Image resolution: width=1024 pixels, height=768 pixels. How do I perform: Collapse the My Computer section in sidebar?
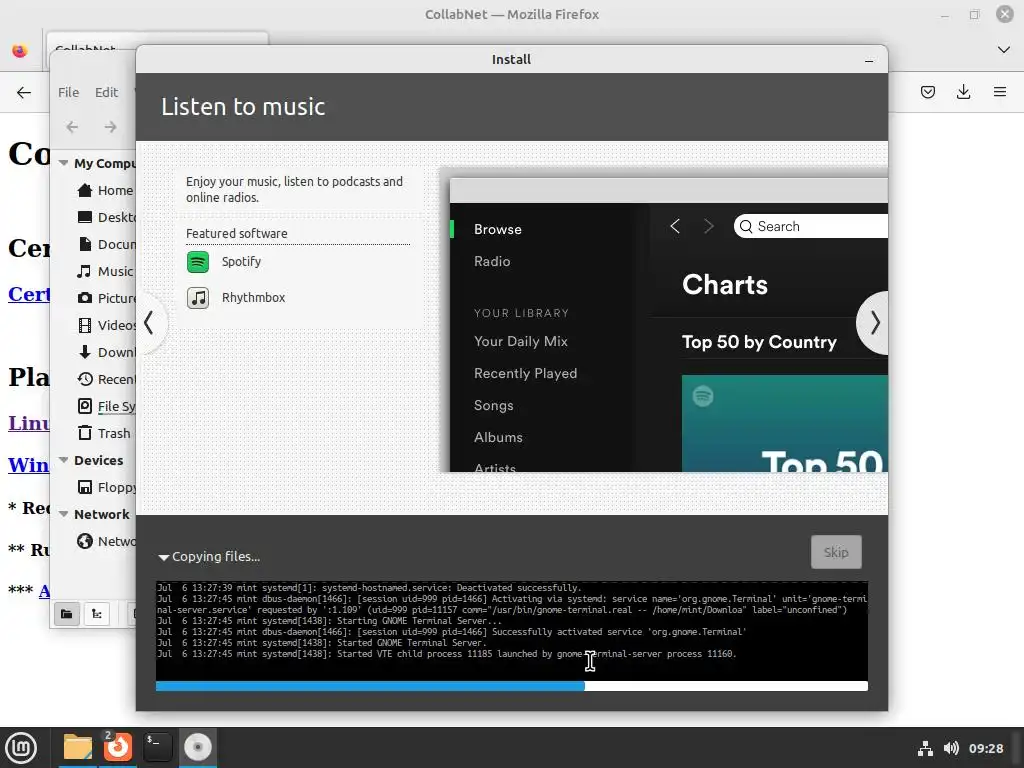(63, 163)
